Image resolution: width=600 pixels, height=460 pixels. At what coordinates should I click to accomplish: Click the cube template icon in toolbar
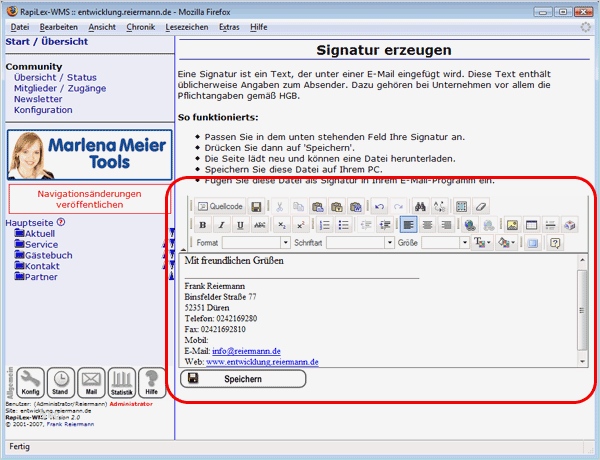(x=569, y=225)
